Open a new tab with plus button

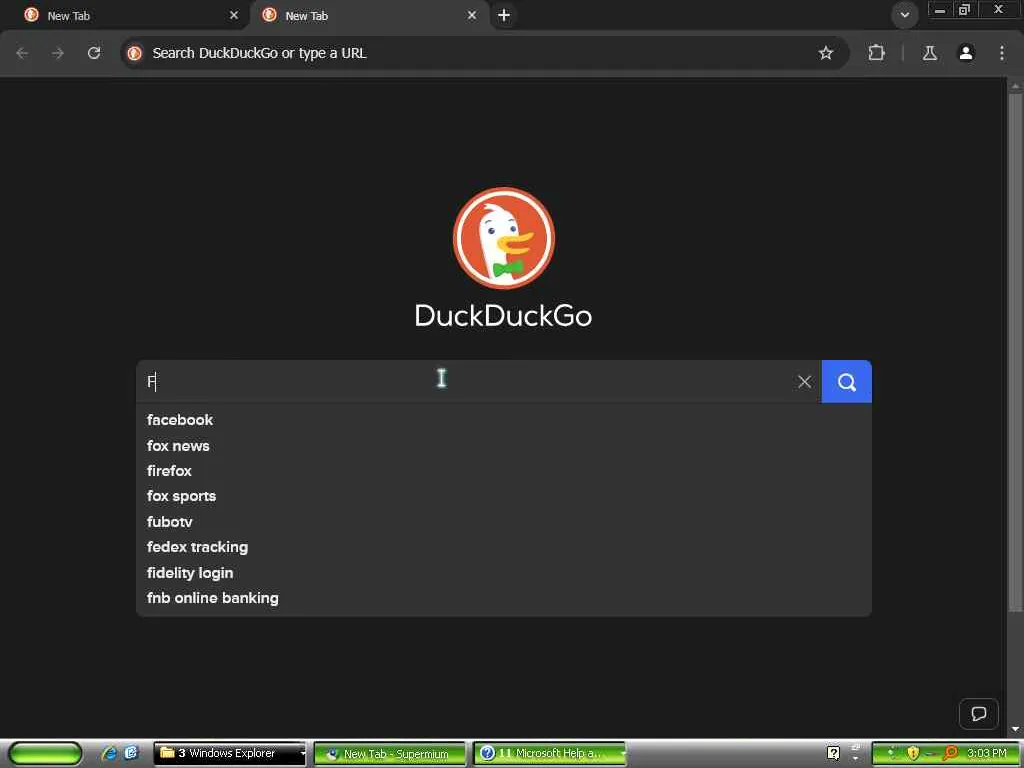click(x=504, y=15)
